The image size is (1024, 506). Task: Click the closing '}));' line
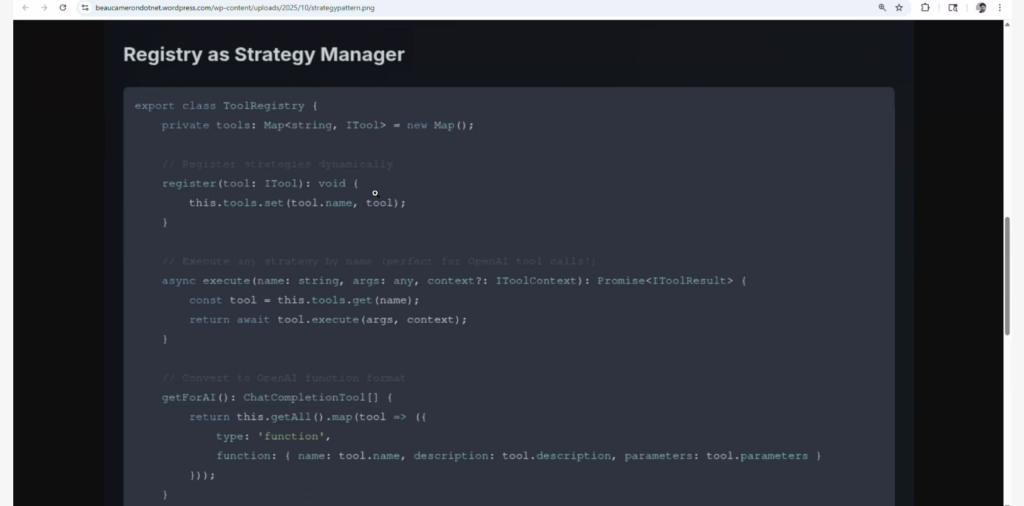pos(202,475)
